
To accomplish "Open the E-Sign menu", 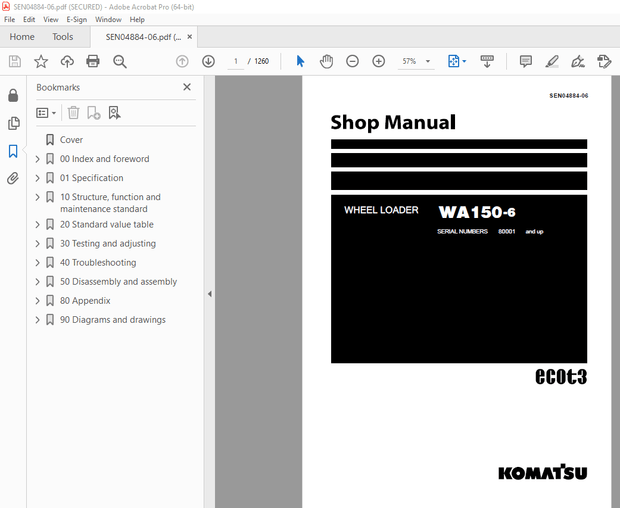I will tap(76, 19).
